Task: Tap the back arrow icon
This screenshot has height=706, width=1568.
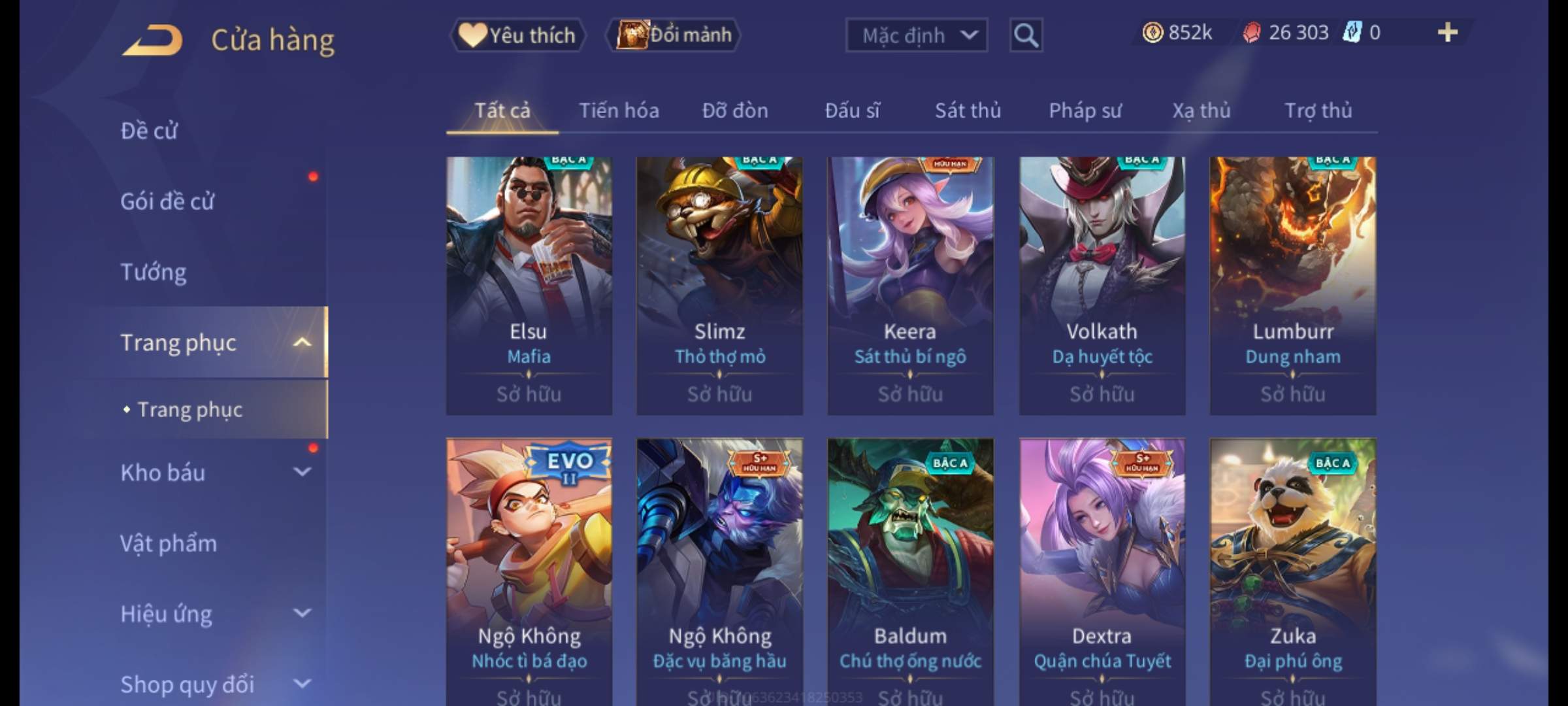Action: pyautogui.click(x=152, y=41)
